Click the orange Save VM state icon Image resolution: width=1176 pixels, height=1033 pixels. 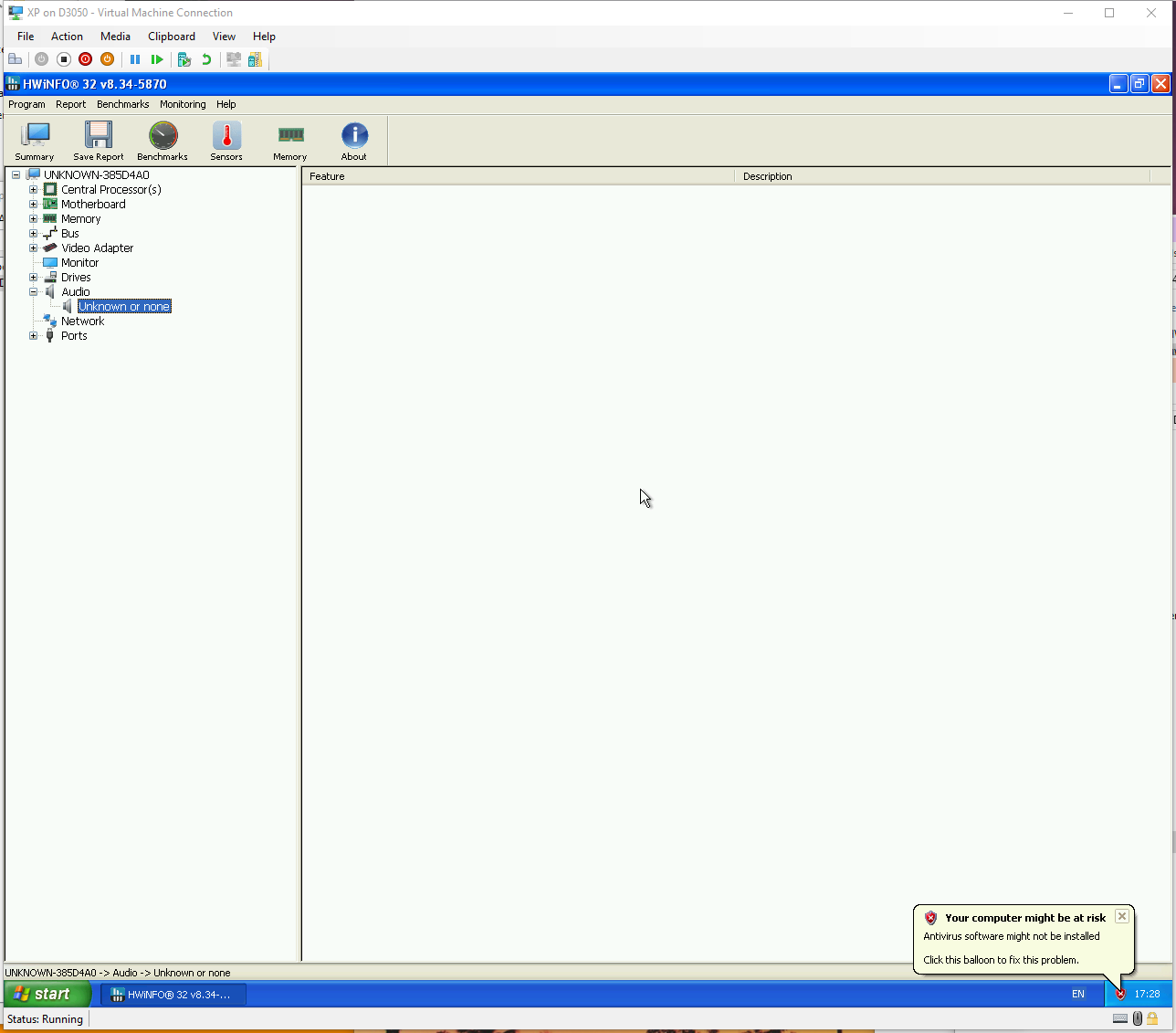tap(108, 59)
